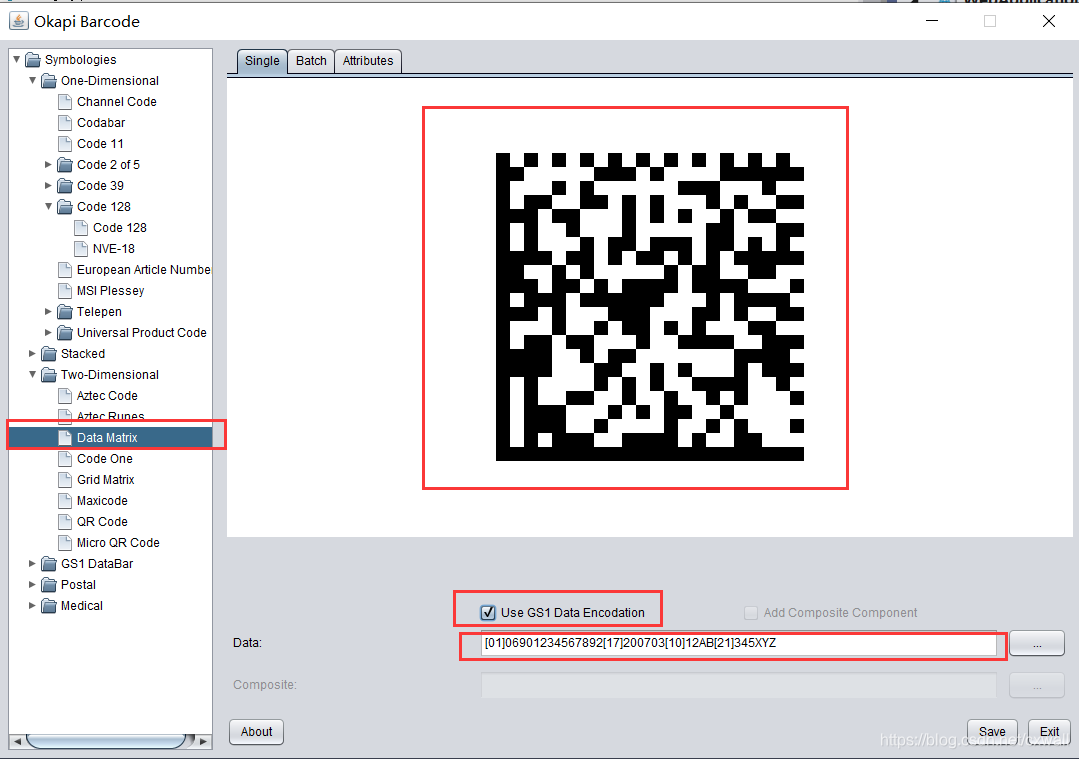Click the browse button beside Data field

pyautogui.click(x=1037, y=644)
